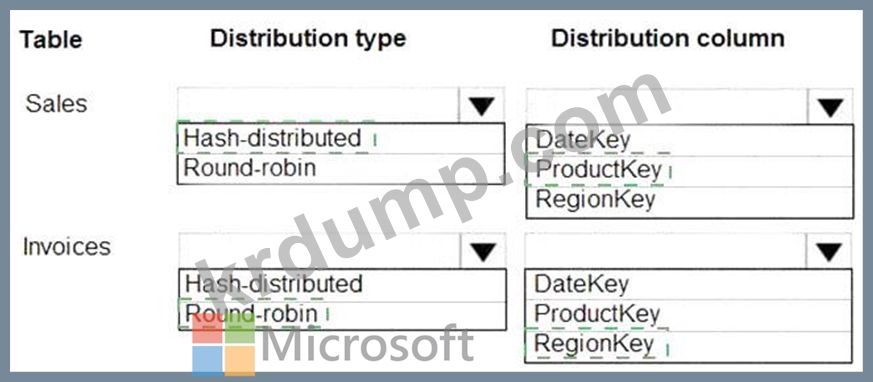Open the Sales distribution column dropdown arrow
Image resolution: width=873 pixels, height=382 pixels.
[x=830, y=106]
